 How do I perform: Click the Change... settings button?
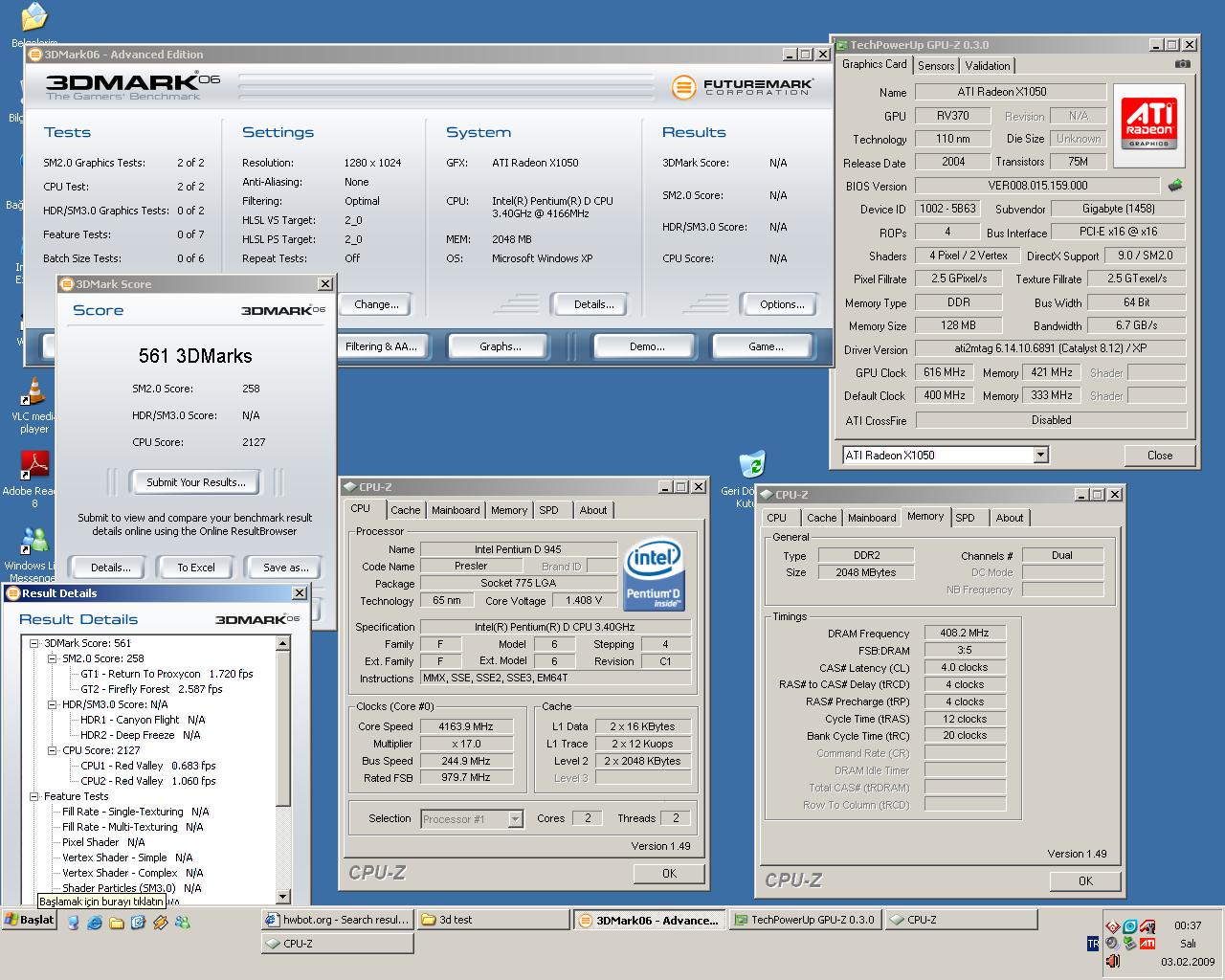(376, 304)
